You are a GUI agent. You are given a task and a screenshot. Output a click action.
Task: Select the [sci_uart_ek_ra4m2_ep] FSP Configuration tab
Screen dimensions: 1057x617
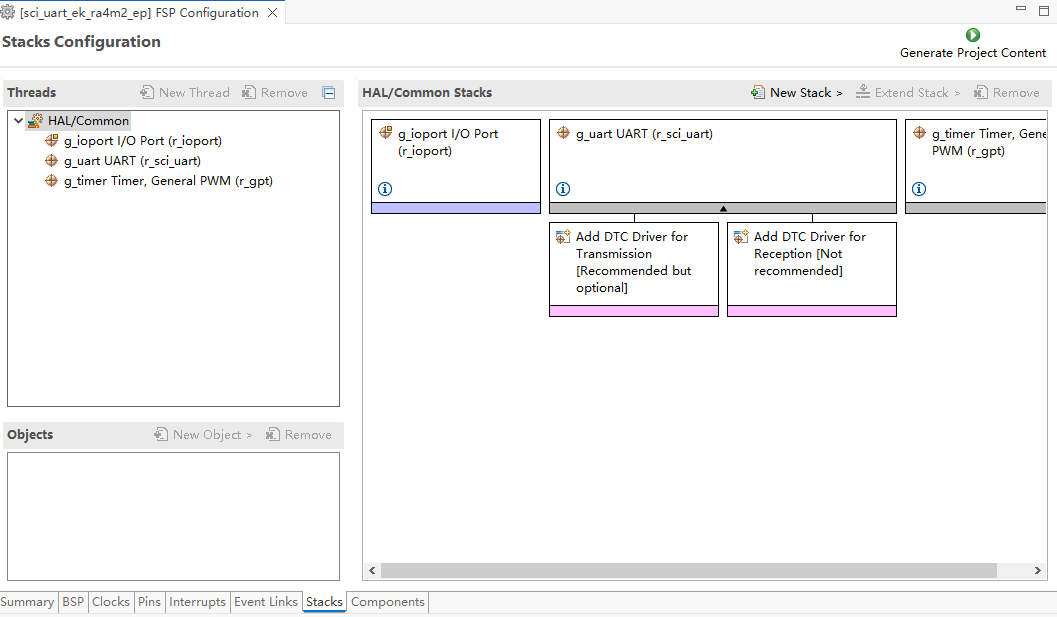click(x=139, y=13)
